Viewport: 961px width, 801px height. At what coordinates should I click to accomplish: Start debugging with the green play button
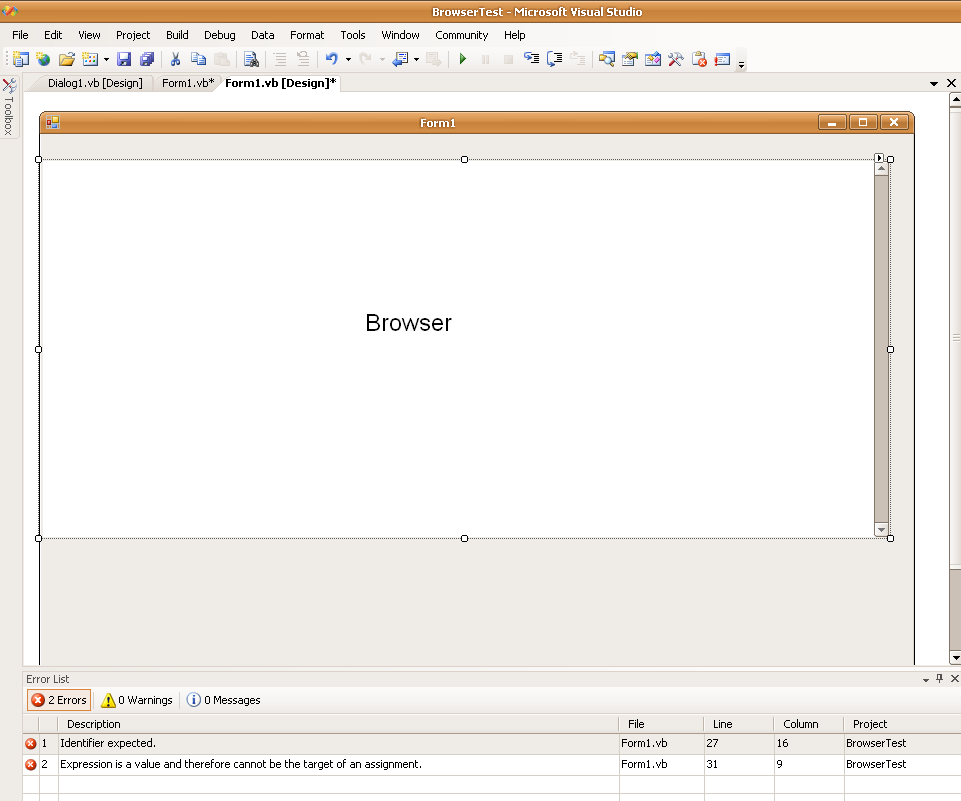coord(463,59)
